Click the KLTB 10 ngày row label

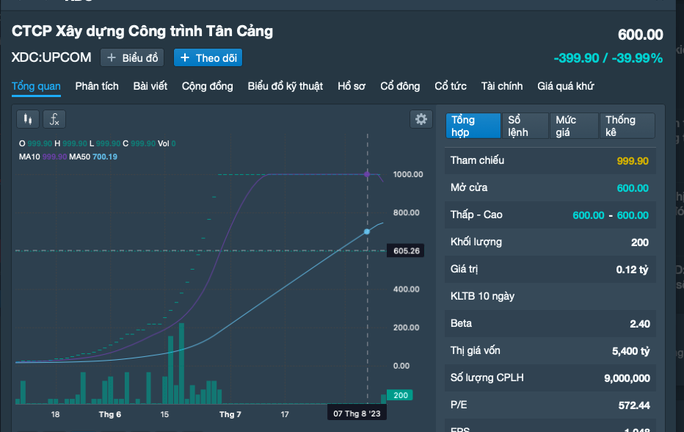482,296
